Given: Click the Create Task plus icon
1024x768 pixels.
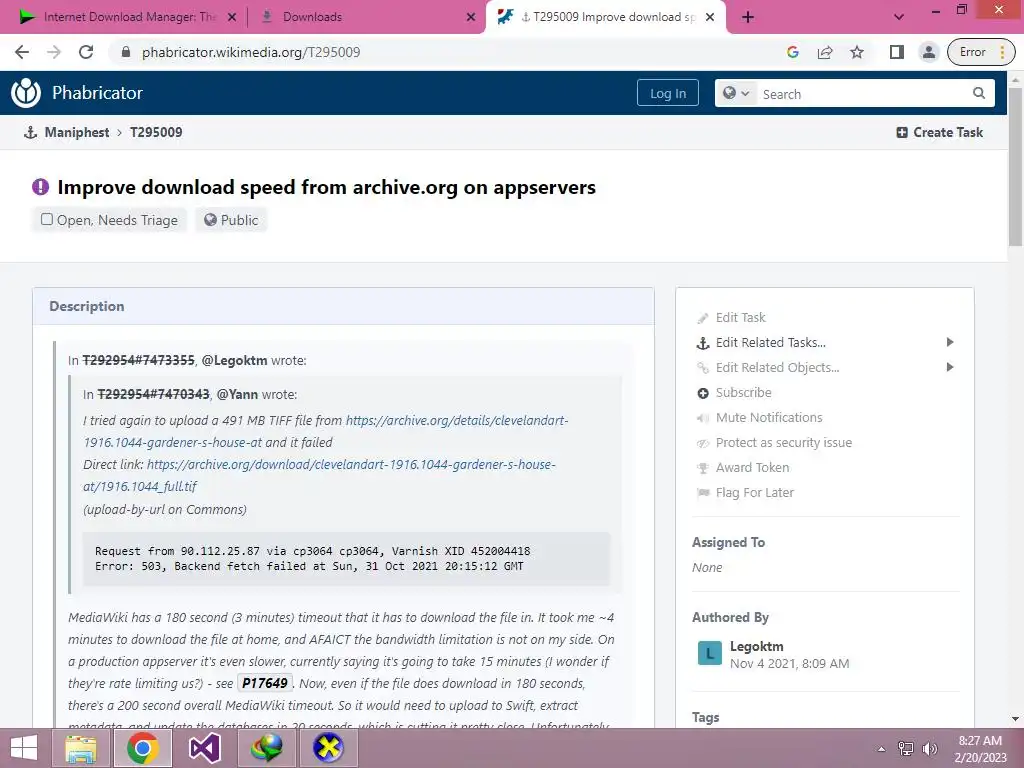Looking at the screenshot, I should [902, 133].
